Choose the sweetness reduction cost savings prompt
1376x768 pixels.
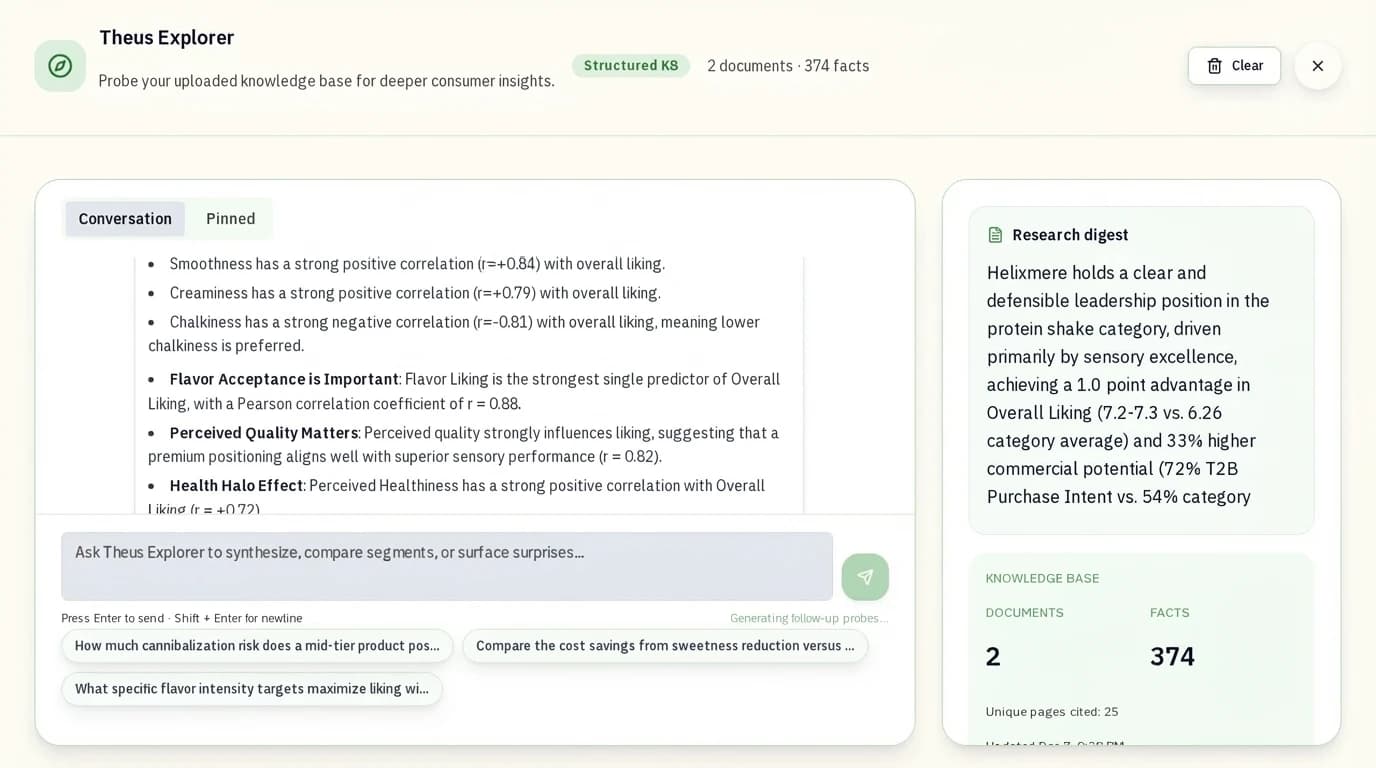664,646
